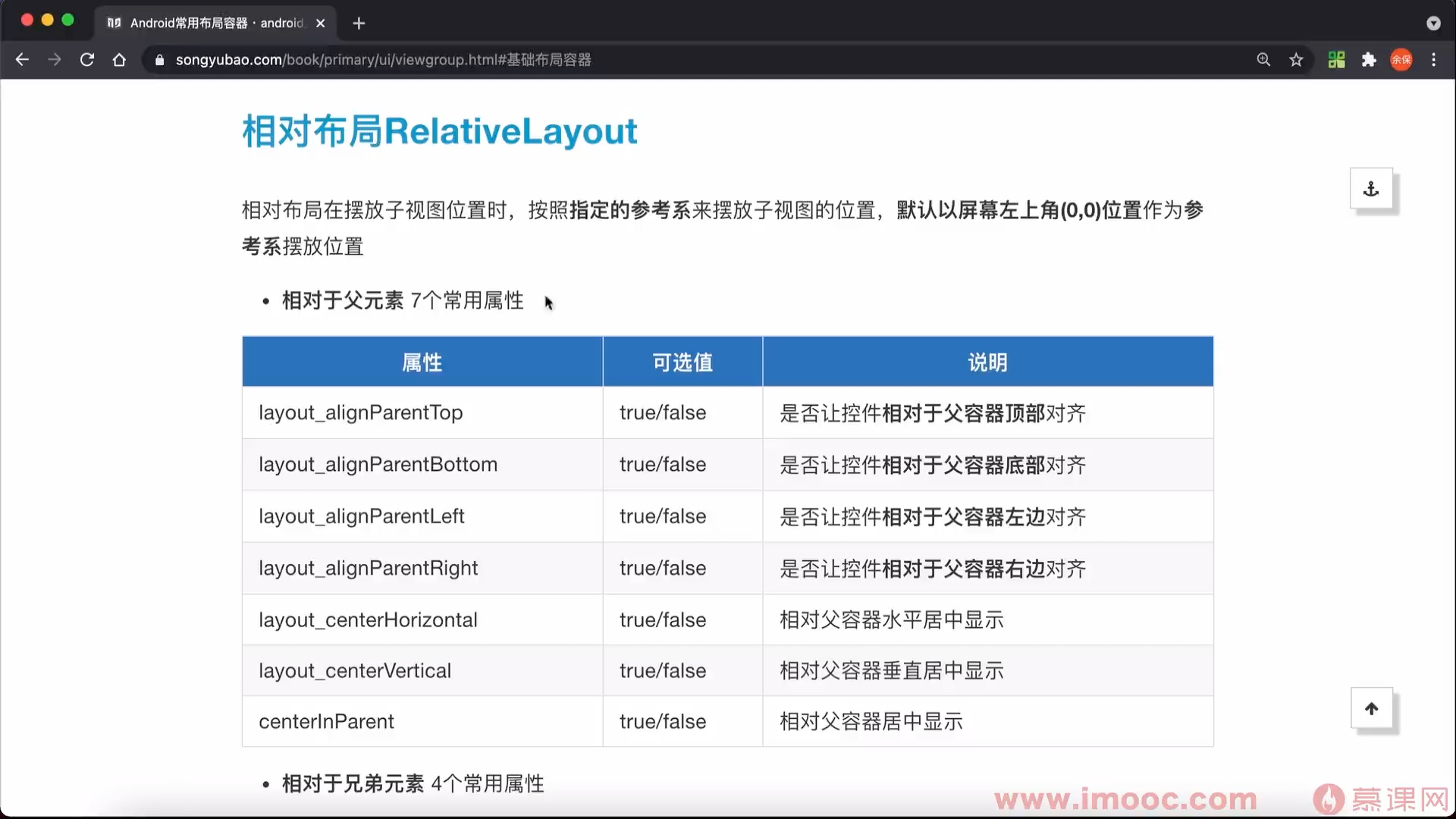This screenshot has width=1456, height=819.
Task: Click description 是否让控件相对于父容器底部对齐
Action: (x=933, y=465)
